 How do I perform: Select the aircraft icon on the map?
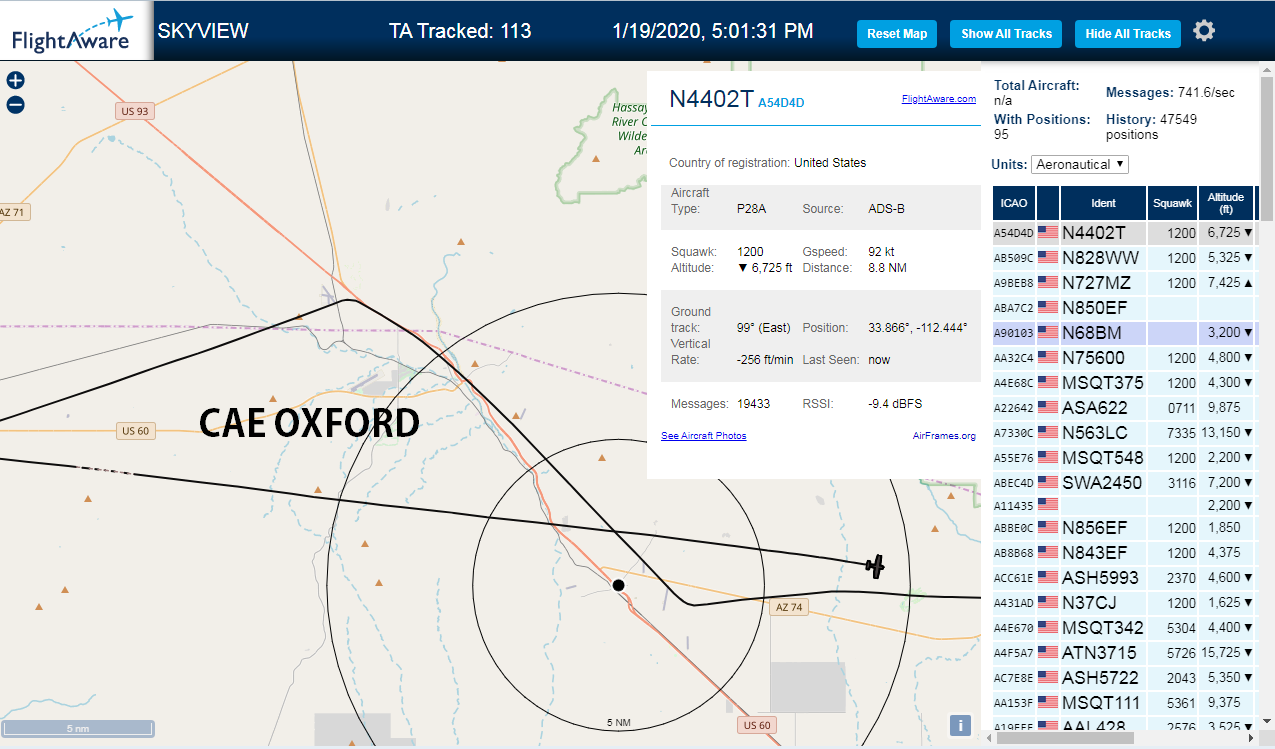pos(875,566)
